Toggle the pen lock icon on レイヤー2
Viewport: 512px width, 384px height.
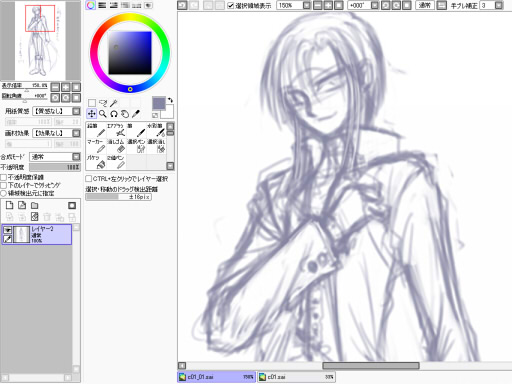(7, 239)
